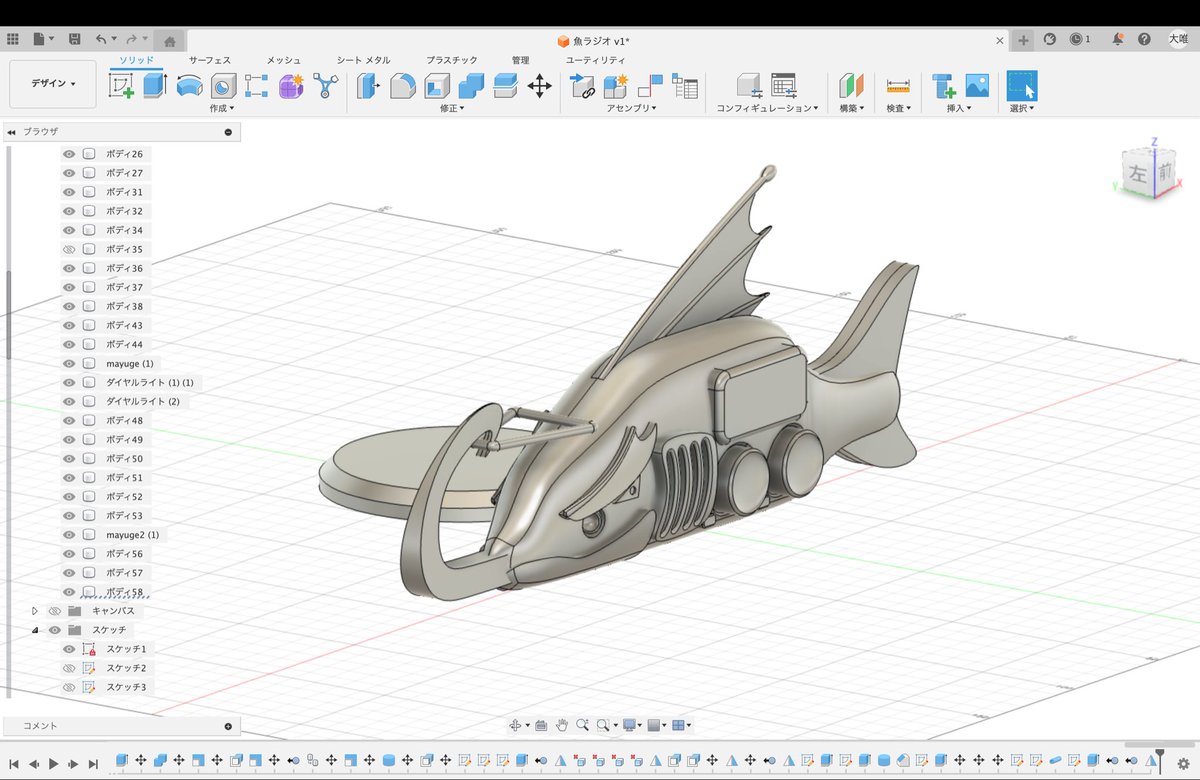Toggle visibility of スケッチ2
Image resolution: width=1200 pixels, height=780 pixels.
(x=68, y=668)
